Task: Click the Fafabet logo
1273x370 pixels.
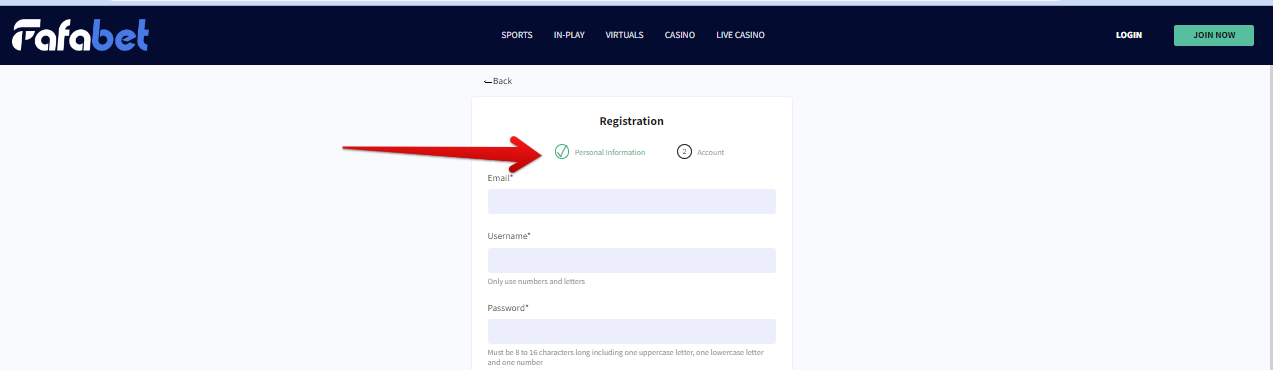Action: 80,35
